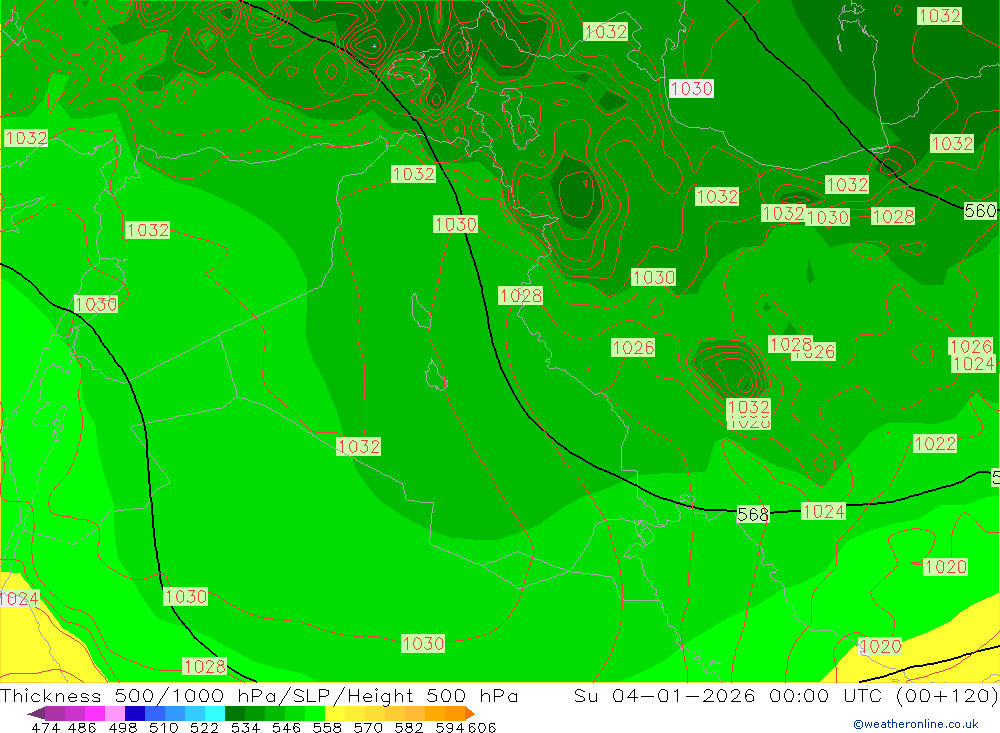Click the 534 legend scale value
The image size is (1000, 733).
(245, 727)
